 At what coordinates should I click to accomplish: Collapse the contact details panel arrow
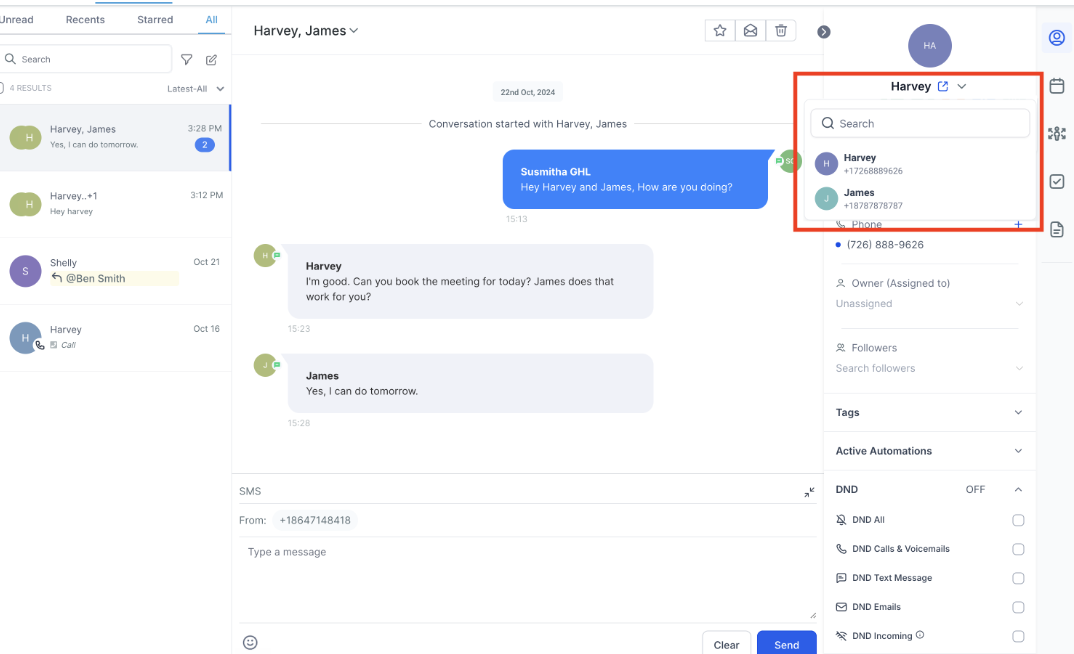824,32
